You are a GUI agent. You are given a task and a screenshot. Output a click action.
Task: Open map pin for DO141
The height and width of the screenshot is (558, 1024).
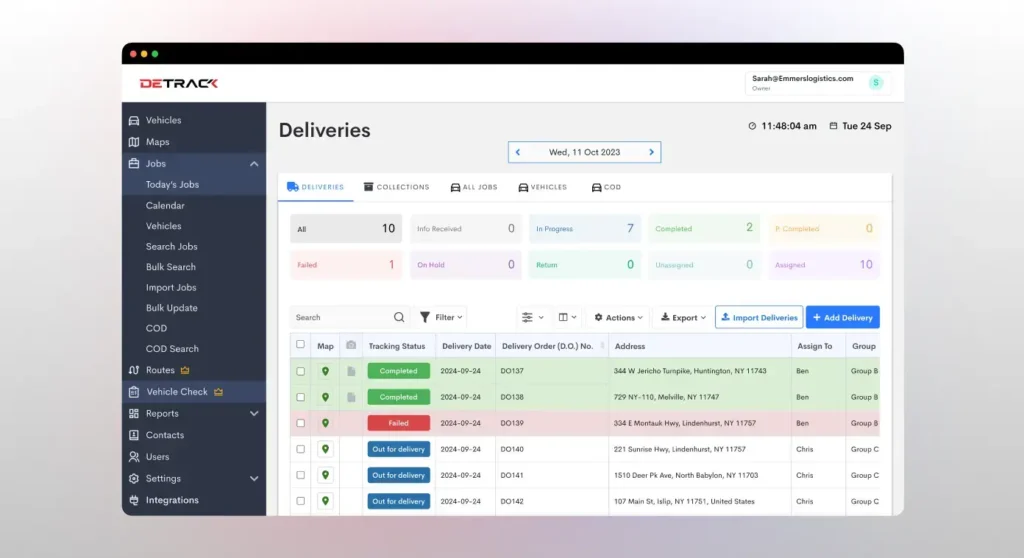pos(325,475)
